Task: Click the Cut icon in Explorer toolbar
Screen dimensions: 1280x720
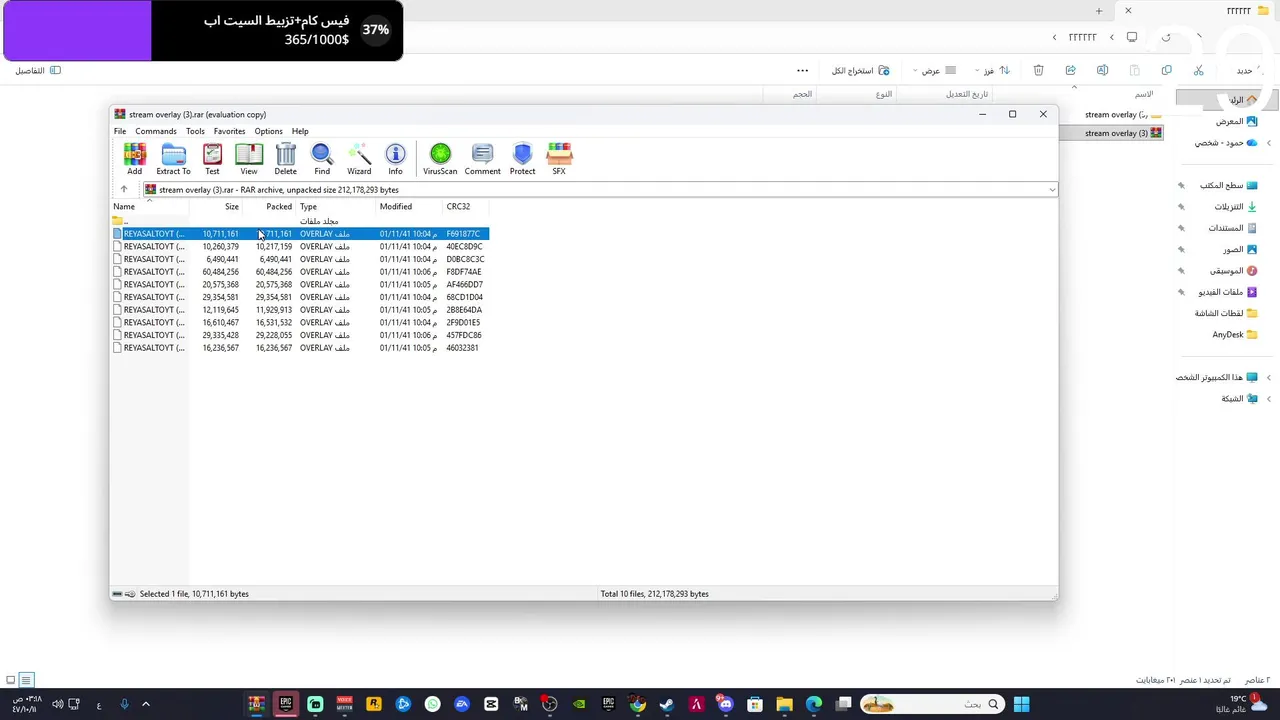Action: (1198, 70)
